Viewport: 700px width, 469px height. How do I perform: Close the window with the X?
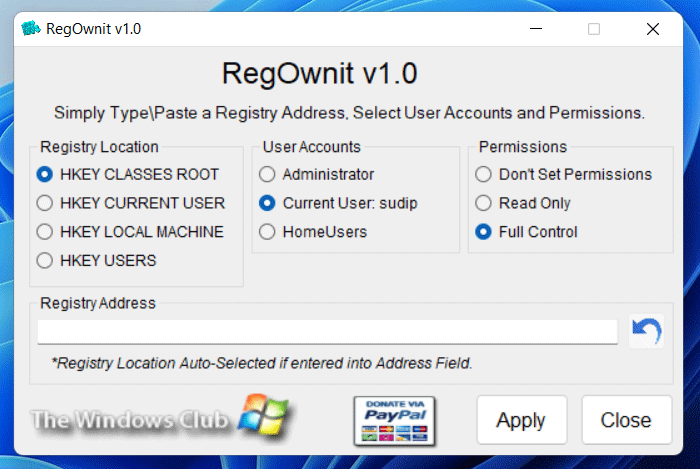653,29
